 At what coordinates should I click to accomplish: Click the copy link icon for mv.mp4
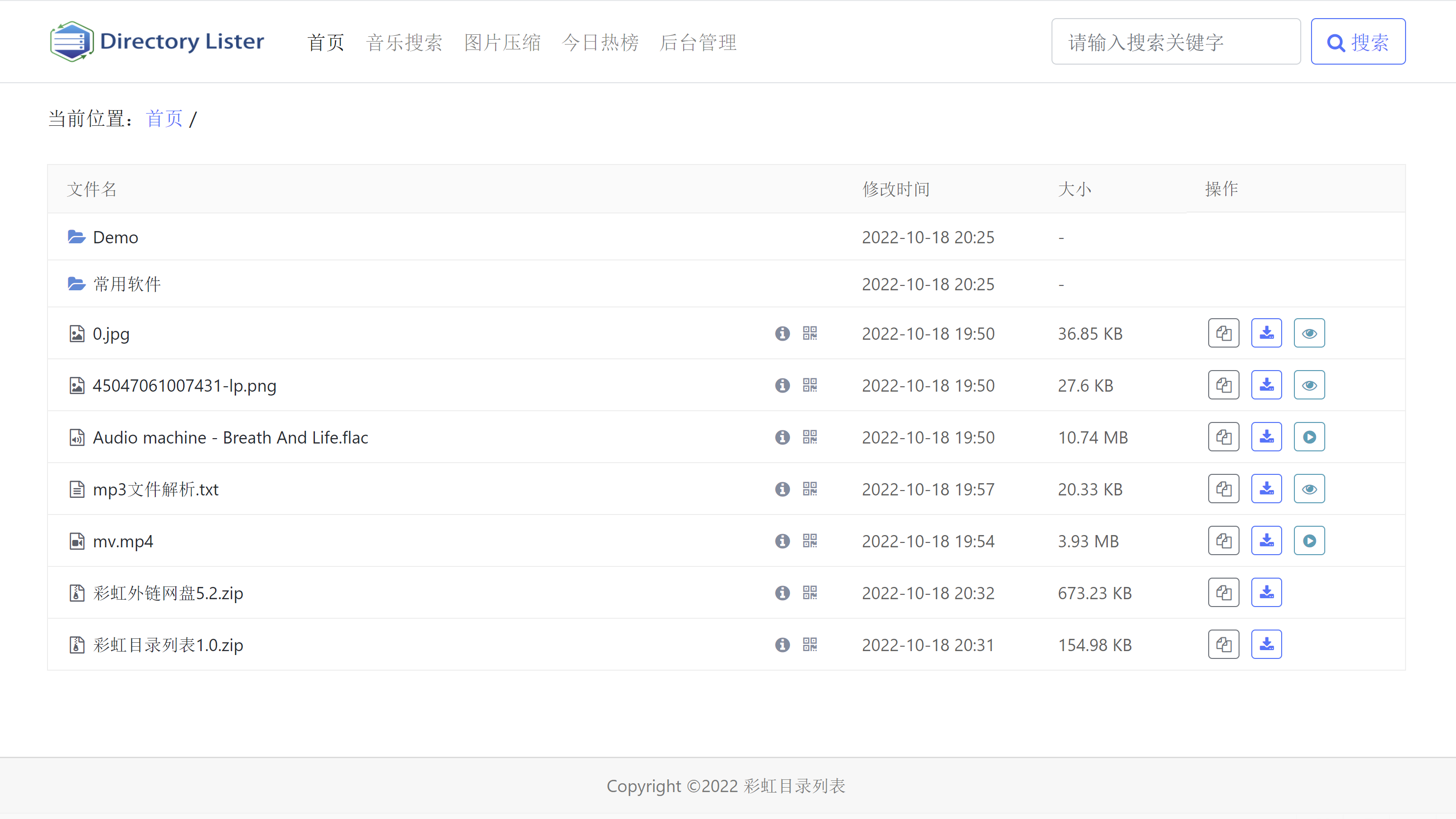click(x=1223, y=541)
